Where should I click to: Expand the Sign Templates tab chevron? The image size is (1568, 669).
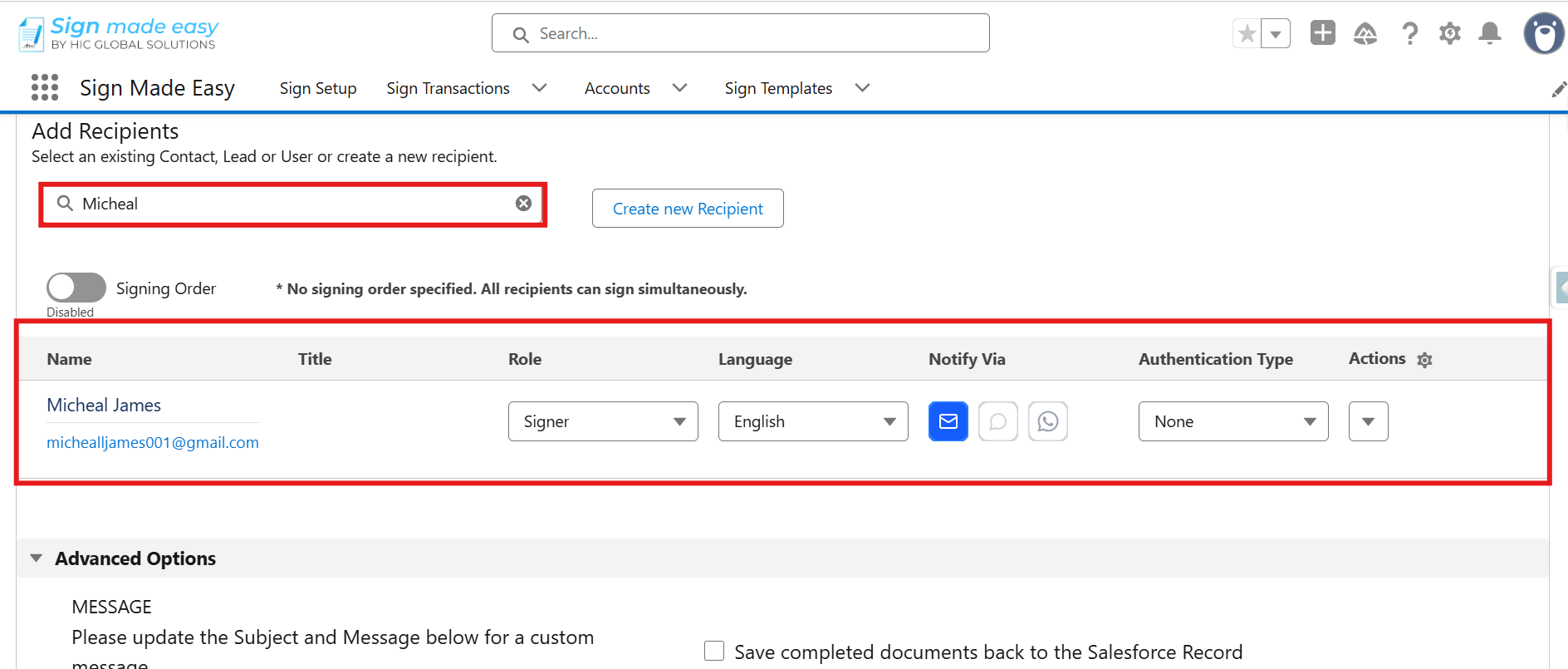(863, 88)
